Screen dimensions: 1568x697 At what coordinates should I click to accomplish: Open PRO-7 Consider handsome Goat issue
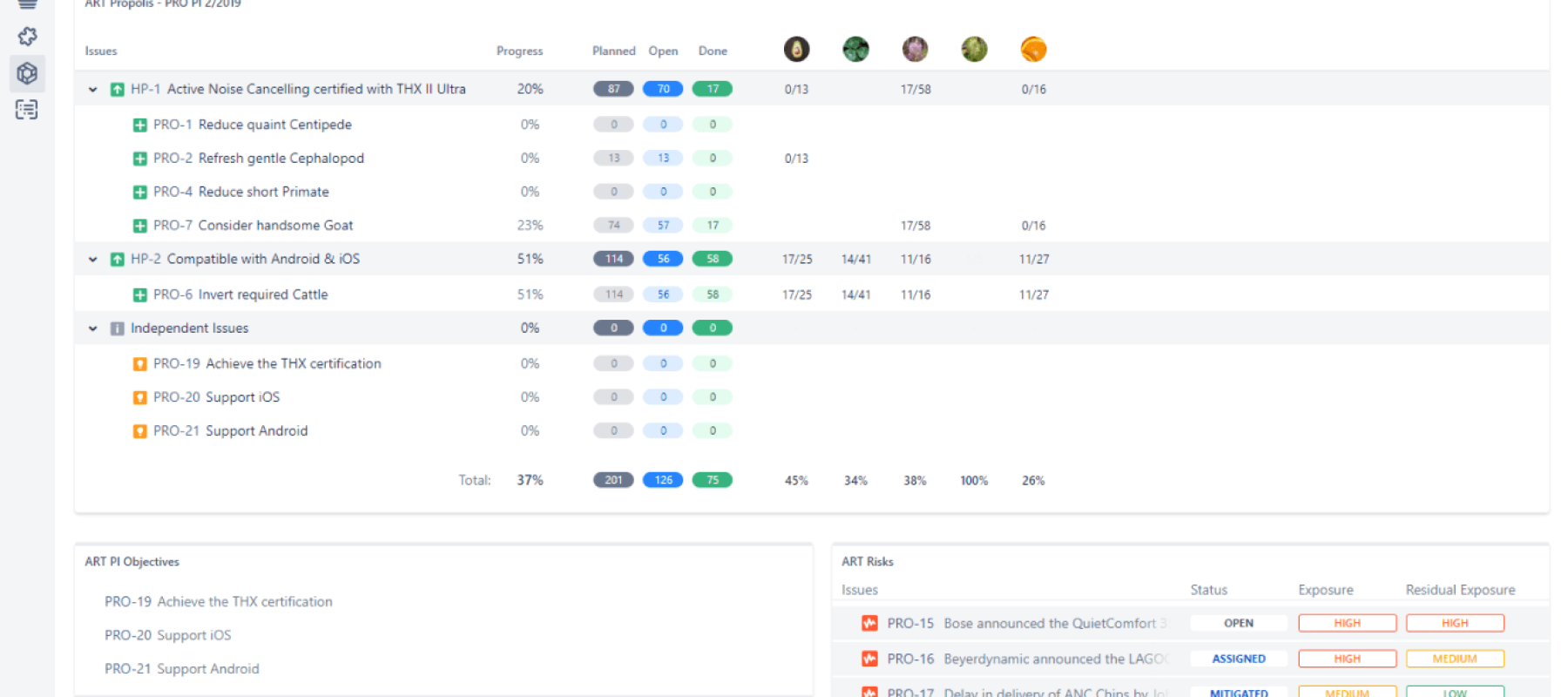point(253,226)
